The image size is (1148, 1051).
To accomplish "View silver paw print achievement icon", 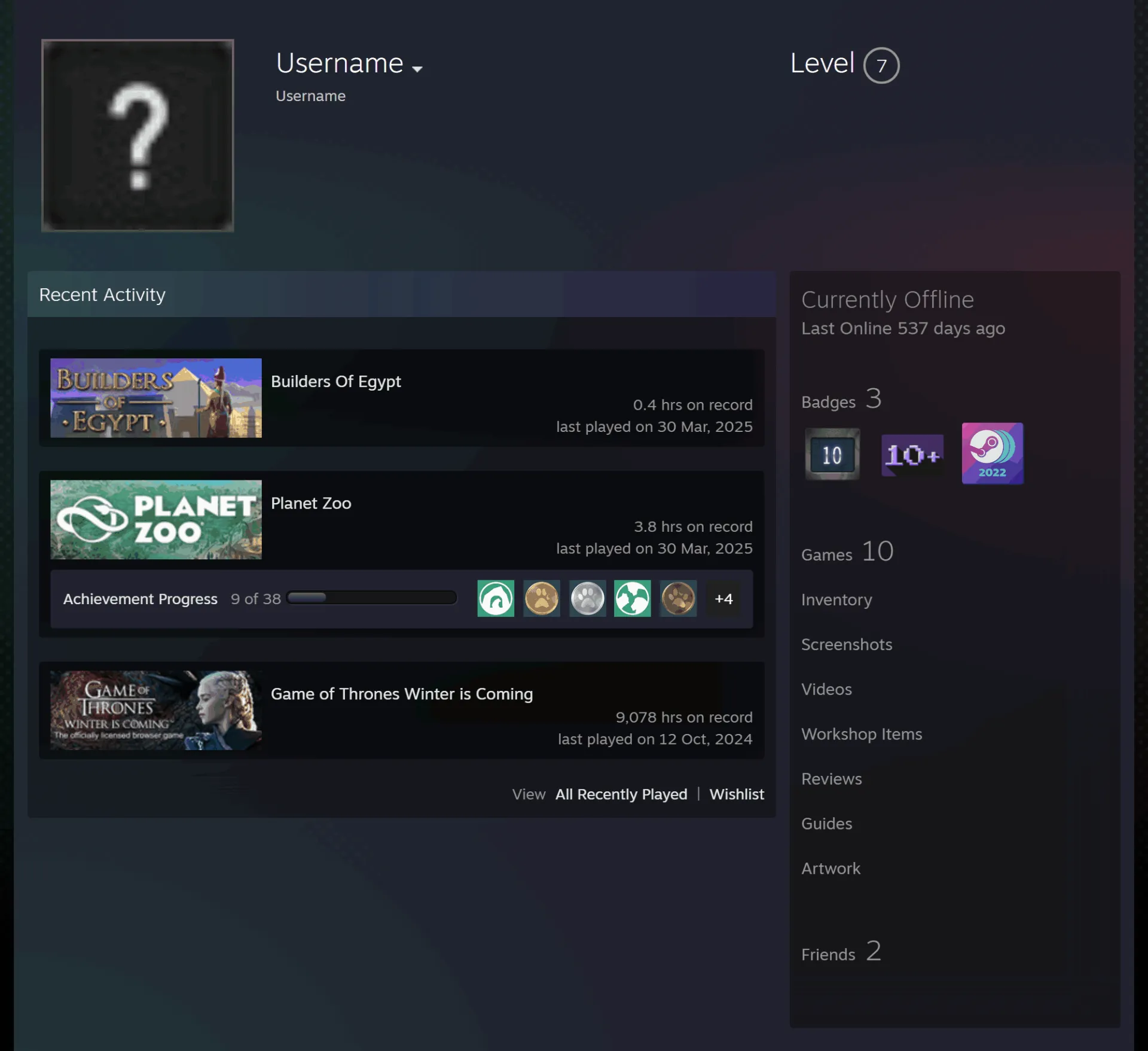I will (x=587, y=598).
